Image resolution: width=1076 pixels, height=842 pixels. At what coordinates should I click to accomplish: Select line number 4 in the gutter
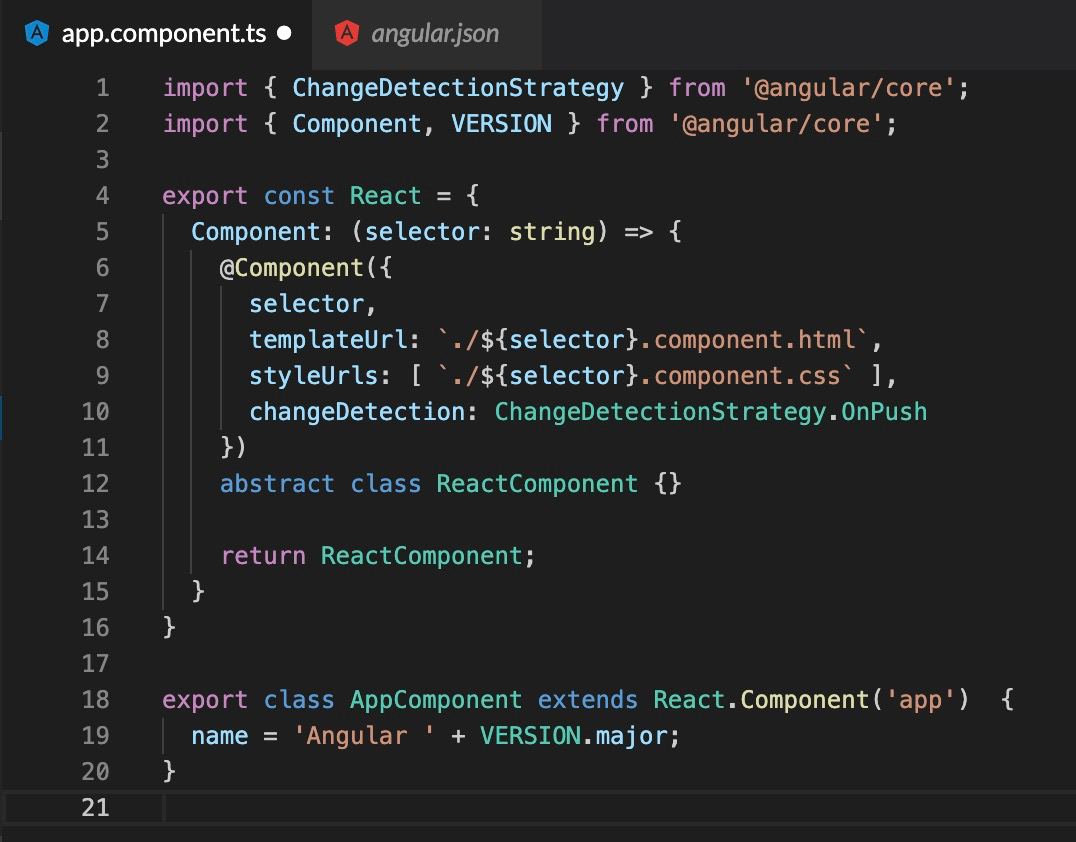tap(102, 196)
